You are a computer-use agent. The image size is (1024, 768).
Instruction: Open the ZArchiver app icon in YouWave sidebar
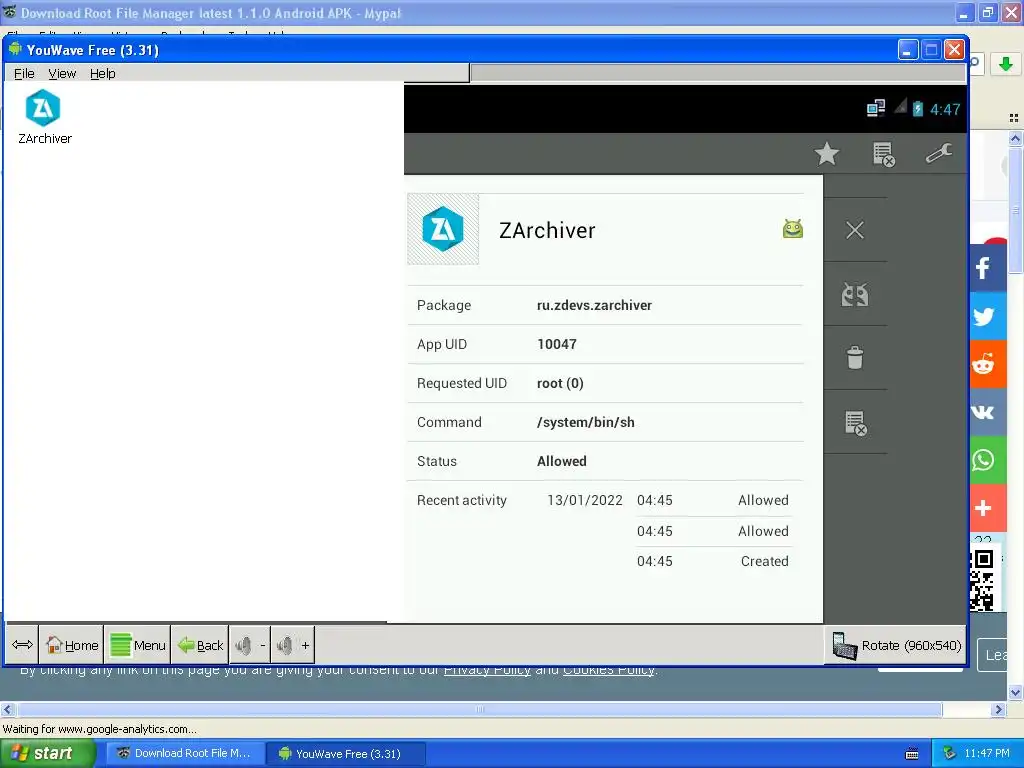44,117
